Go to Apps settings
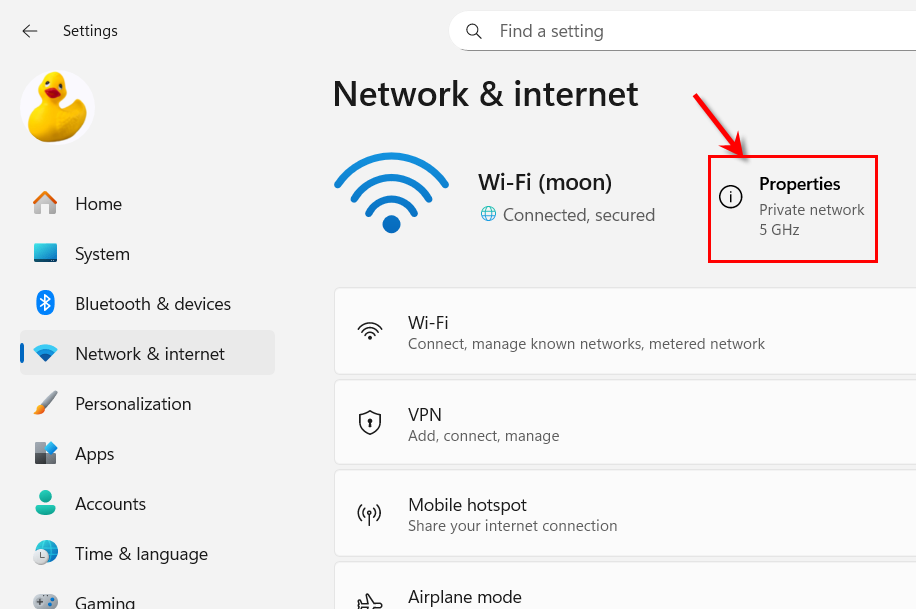This screenshot has width=916, height=609. (x=95, y=454)
